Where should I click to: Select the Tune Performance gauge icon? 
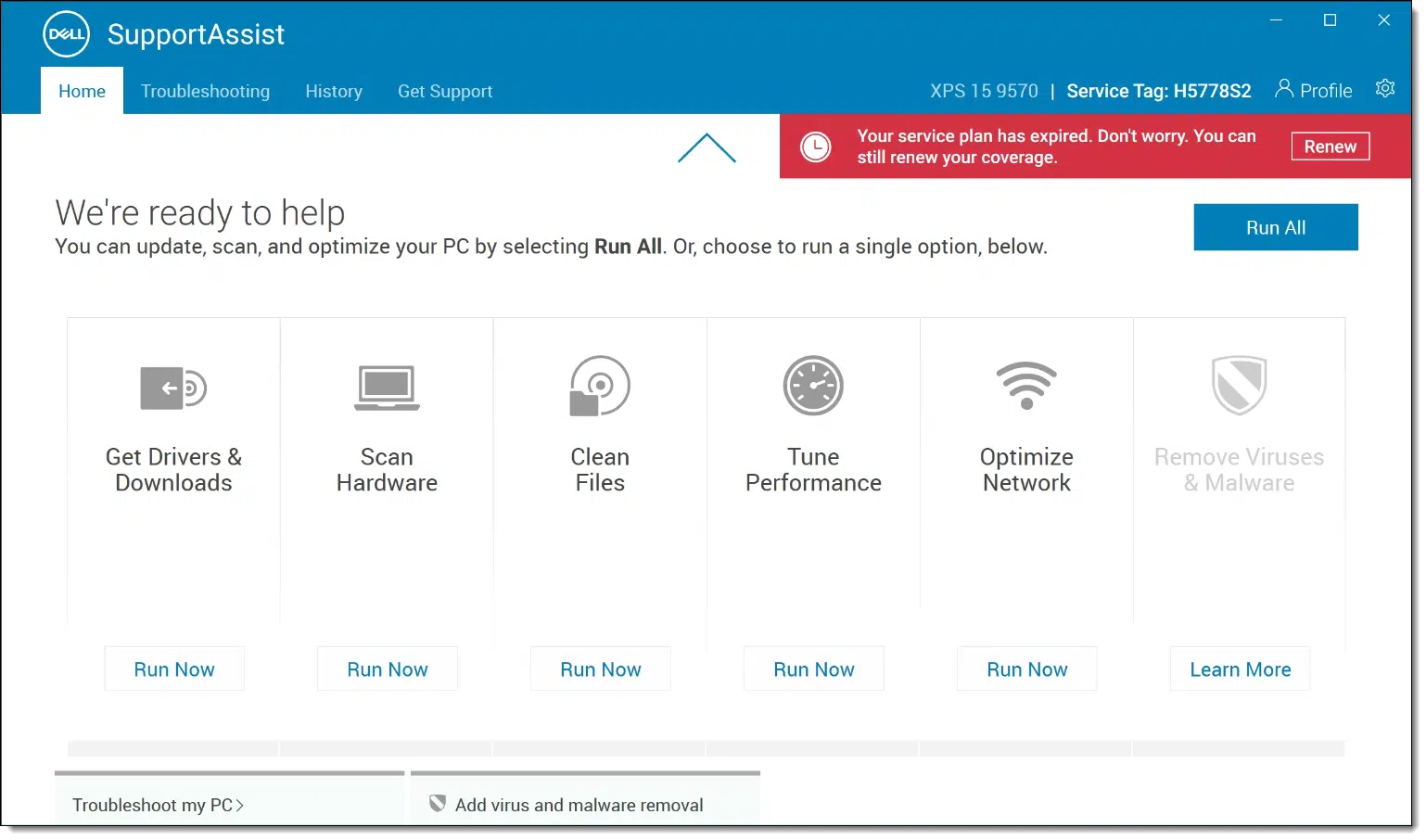813,385
